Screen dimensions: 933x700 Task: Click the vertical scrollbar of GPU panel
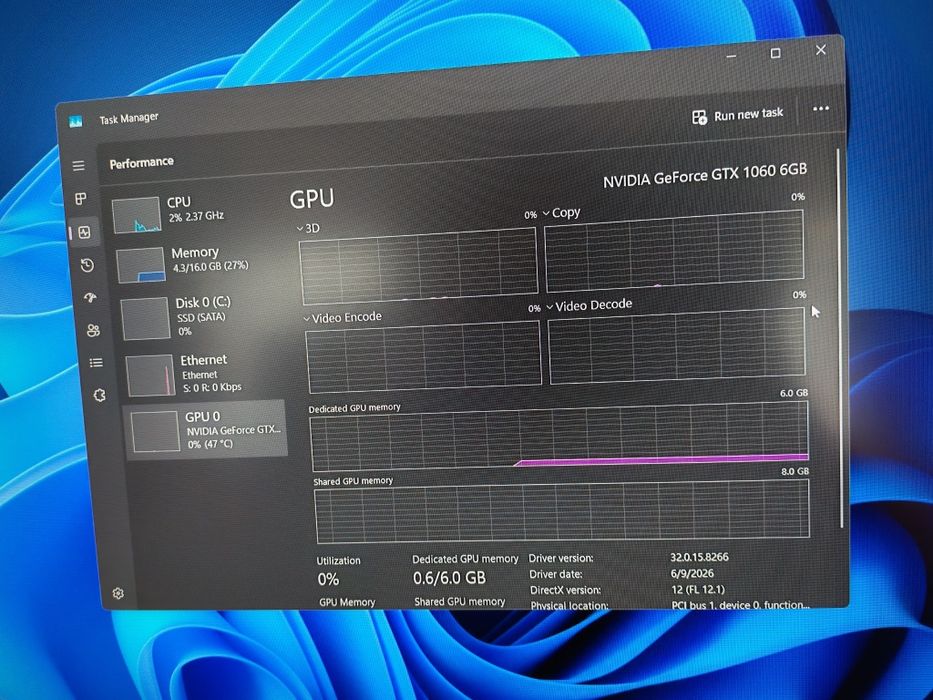pos(840,338)
